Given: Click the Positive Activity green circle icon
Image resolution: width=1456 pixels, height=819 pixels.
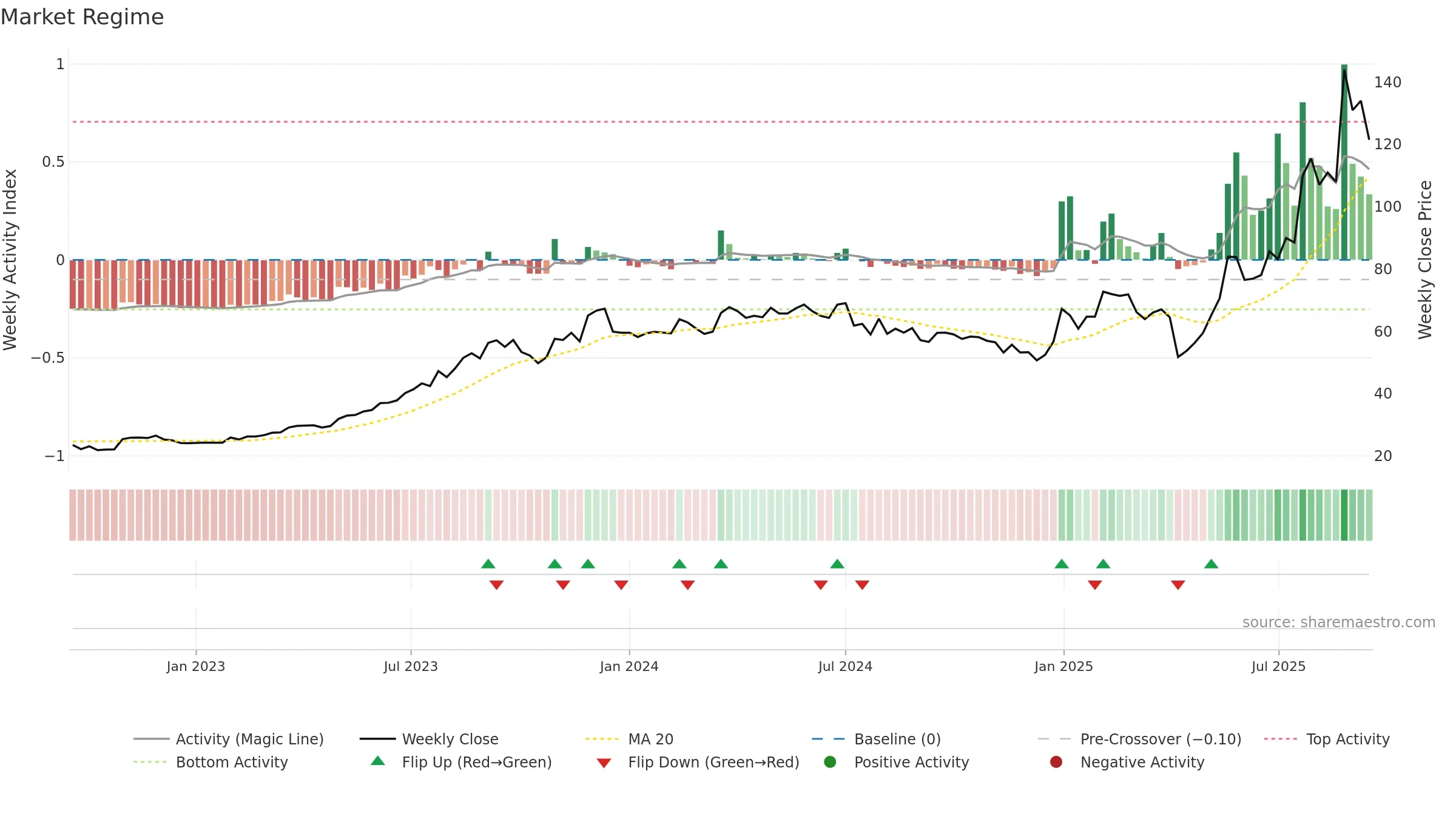Looking at the screenshot, I should click(x=830, y=761).
